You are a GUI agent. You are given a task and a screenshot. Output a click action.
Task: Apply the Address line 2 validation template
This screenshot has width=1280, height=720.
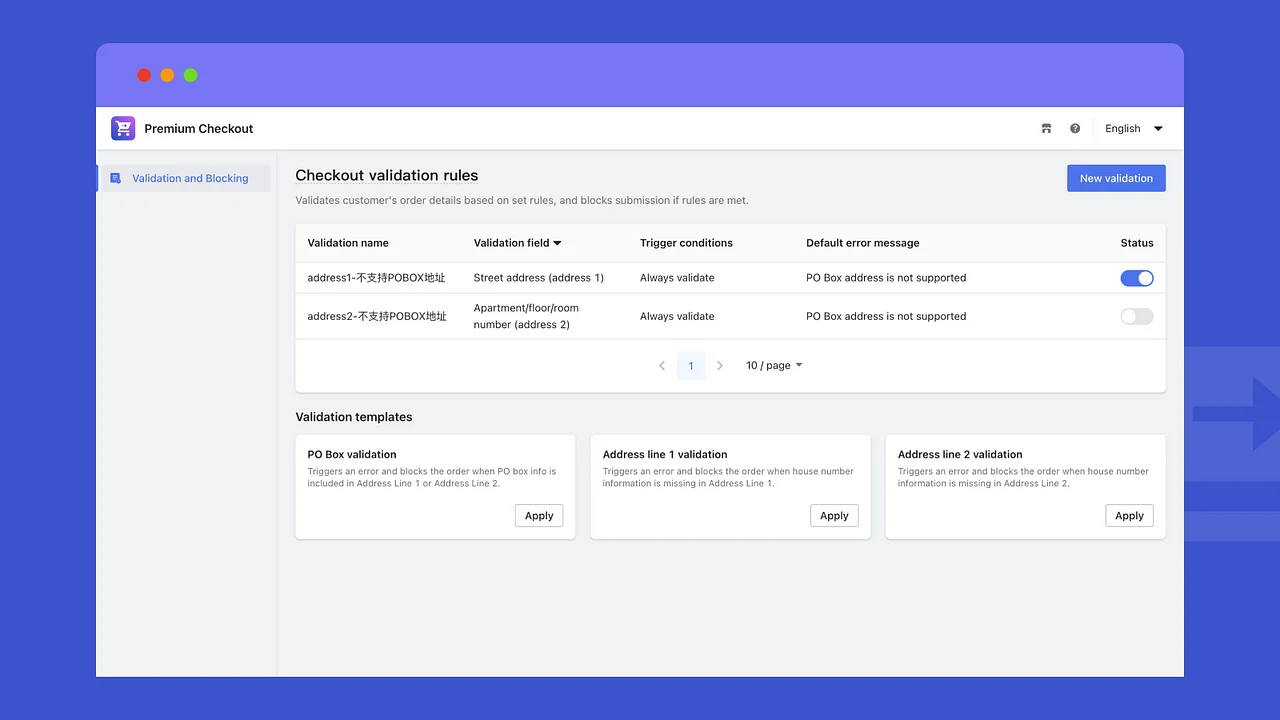pyautogui.click(x=1129, y=515)
